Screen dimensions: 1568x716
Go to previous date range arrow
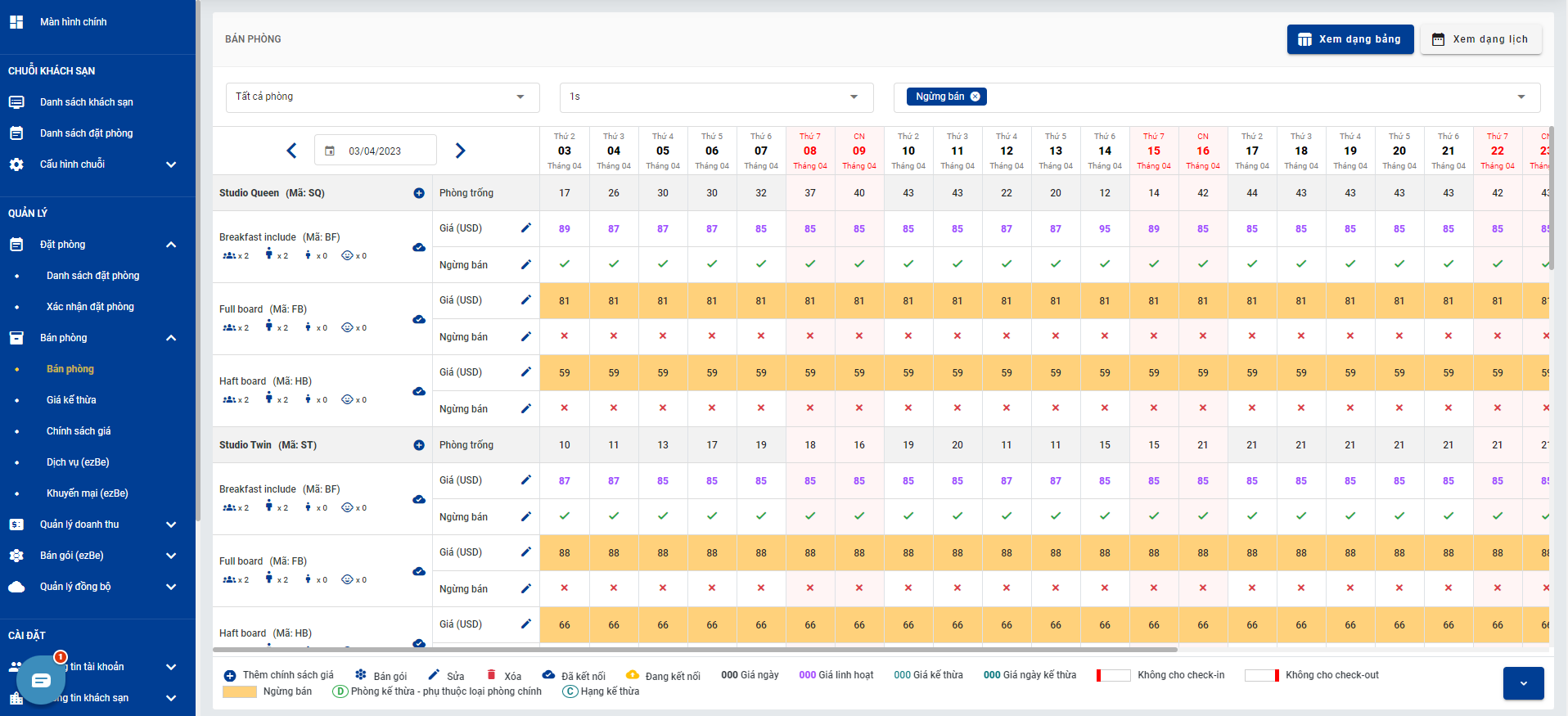[x=291, y=151]
